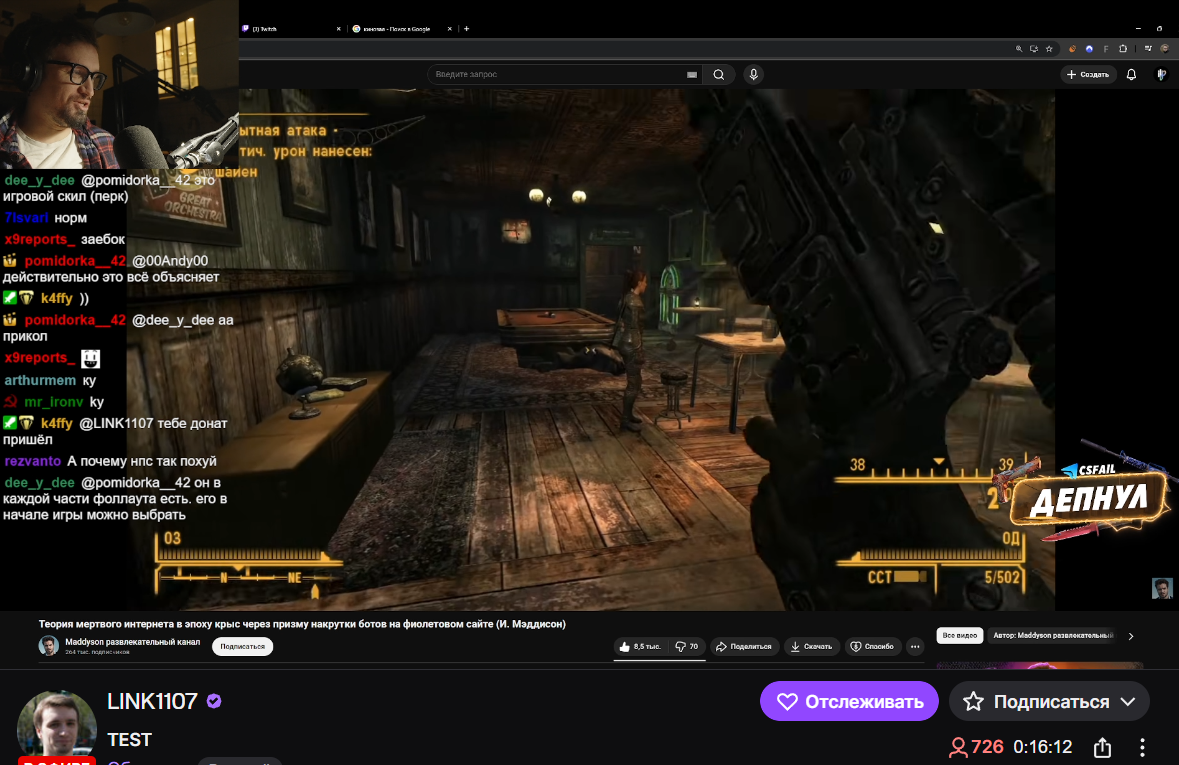Expand the Подписаться dropdown on Twitch
Image resolution: width=1179 pixels, height=765 pixels.
point(1128,702)
